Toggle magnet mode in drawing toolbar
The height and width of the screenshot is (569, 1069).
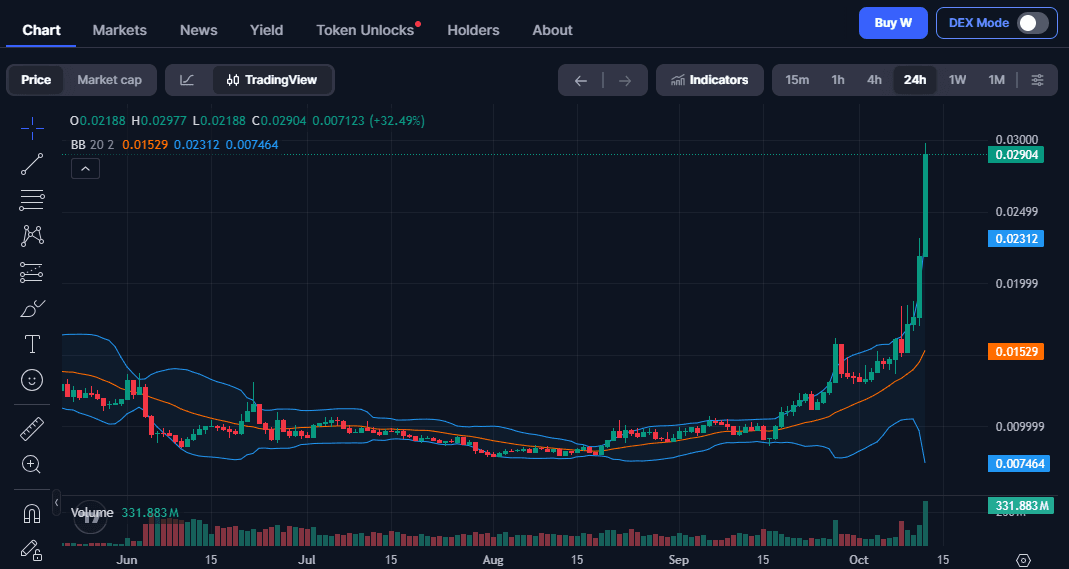pyautogui.click(x=32, y=513)
